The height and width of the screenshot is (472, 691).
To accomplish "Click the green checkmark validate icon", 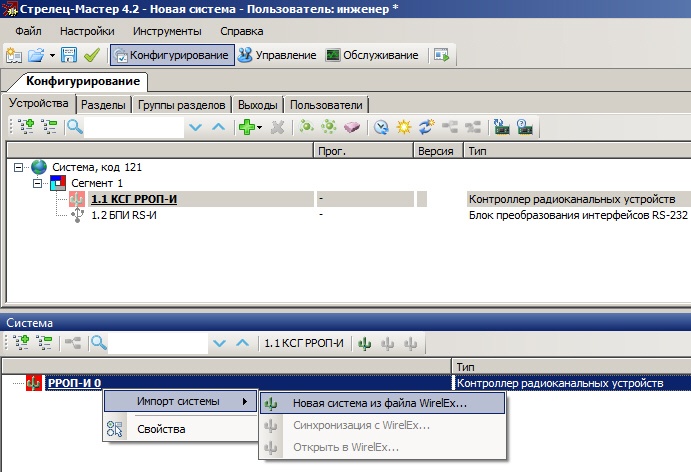I will pos(91,55).
